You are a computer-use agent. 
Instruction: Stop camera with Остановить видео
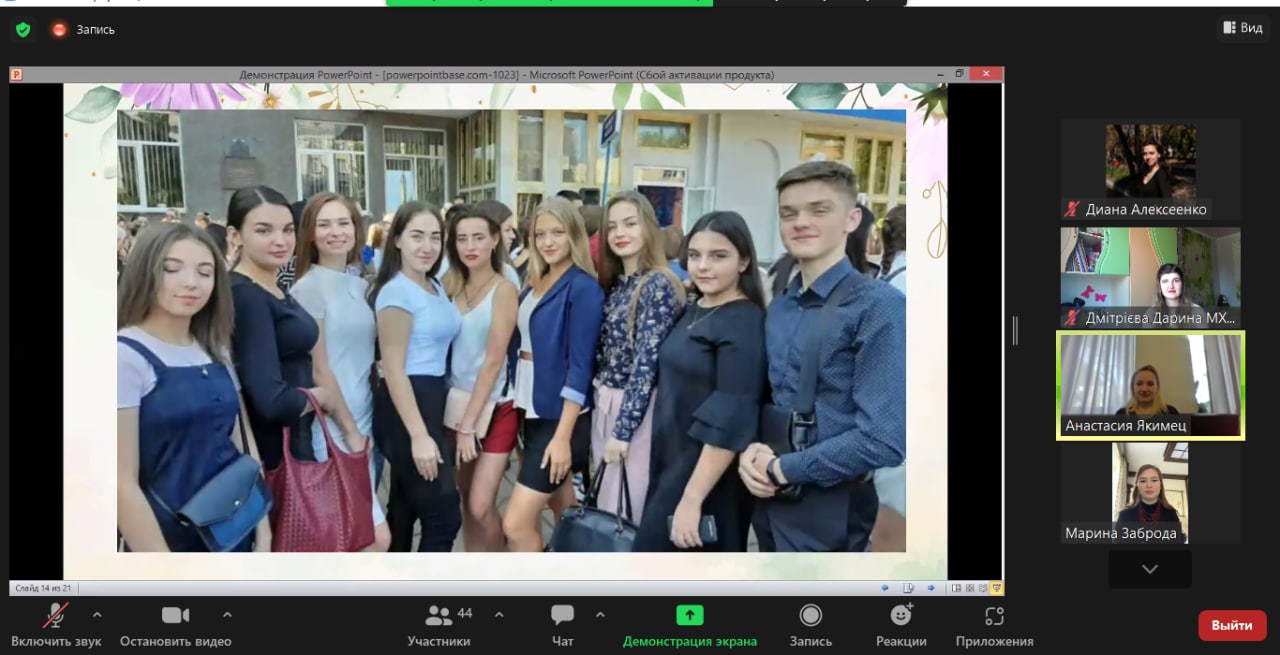point(175,616)
